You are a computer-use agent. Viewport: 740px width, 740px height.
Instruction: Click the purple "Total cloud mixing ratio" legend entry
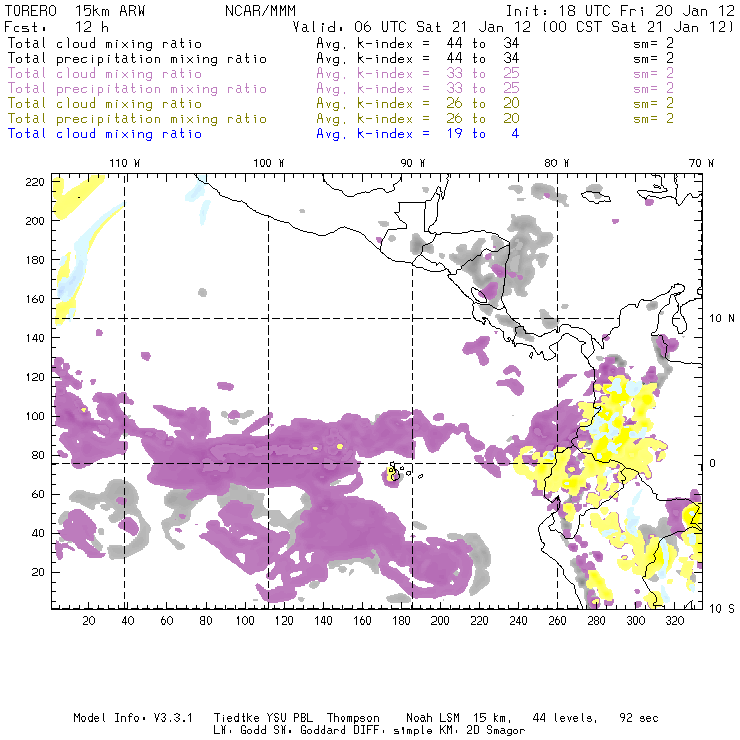pyautogui.click(x=105, y=74)
